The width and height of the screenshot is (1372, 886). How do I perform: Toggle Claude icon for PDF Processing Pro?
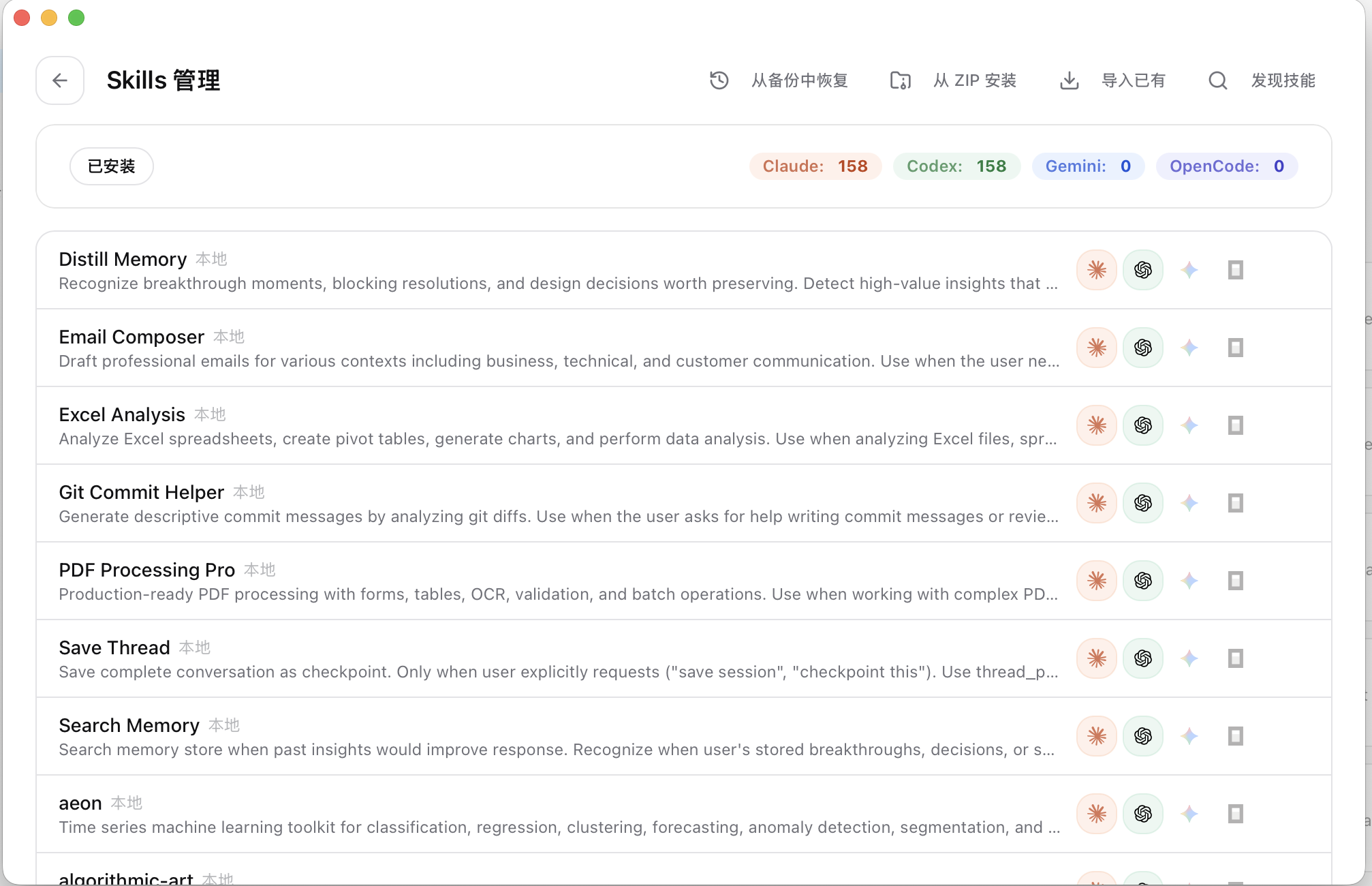tap(1097, 581)
